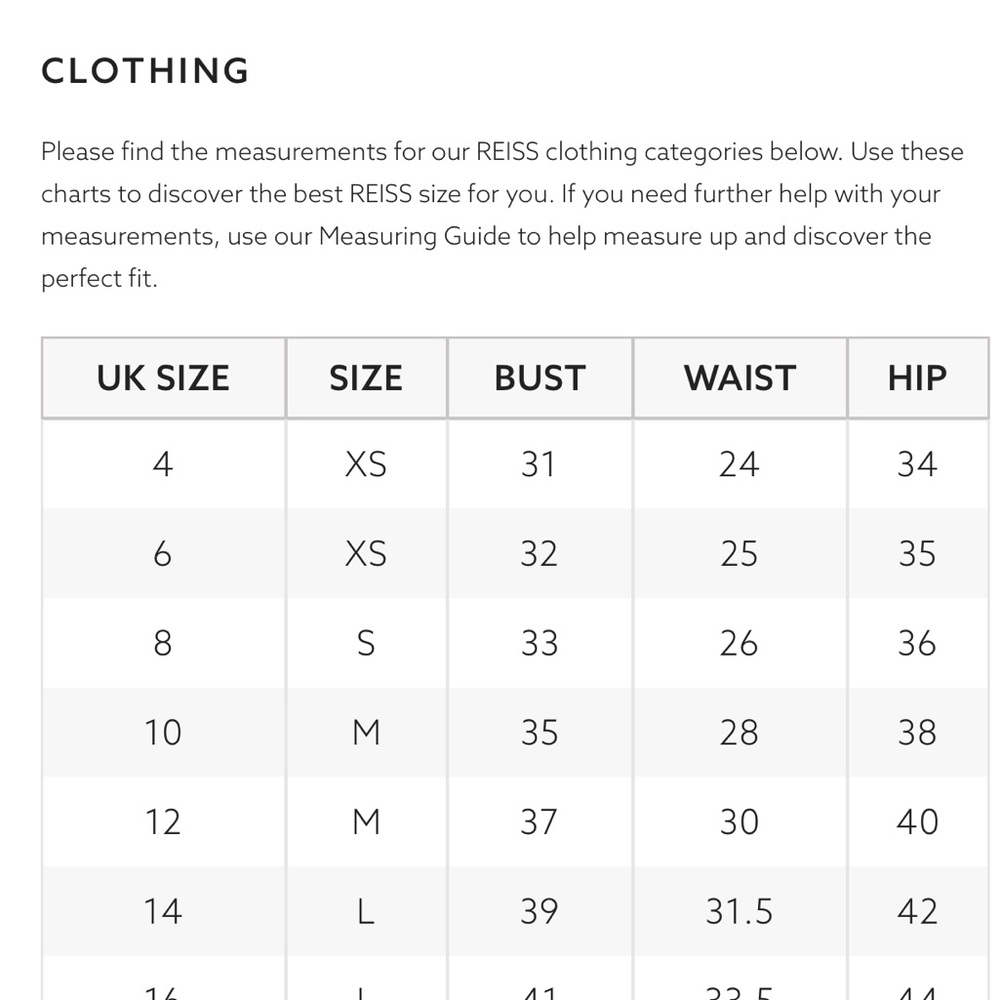
Task: Click the CLOTHING heading
Action: pyautogui.click(x=145, y=71)
